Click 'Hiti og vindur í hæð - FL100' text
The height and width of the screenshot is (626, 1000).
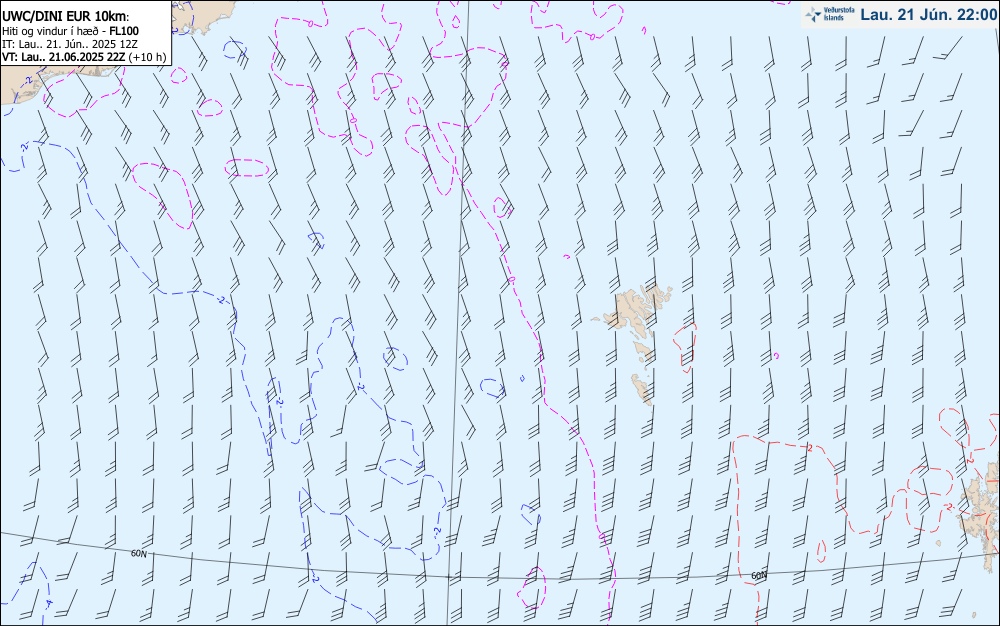click(x=70, y=31)
